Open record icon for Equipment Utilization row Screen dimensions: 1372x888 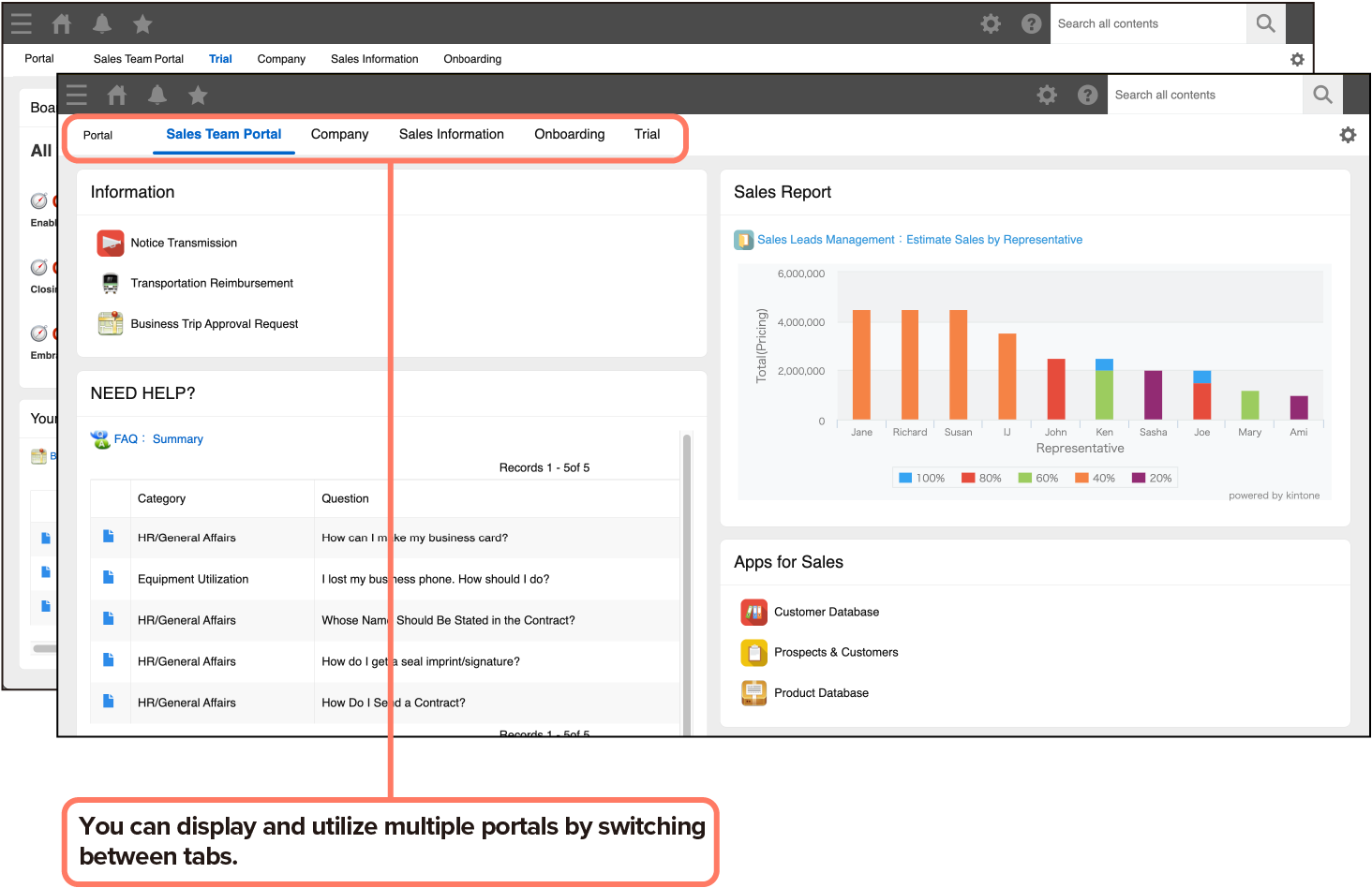(x=109, y=578)
